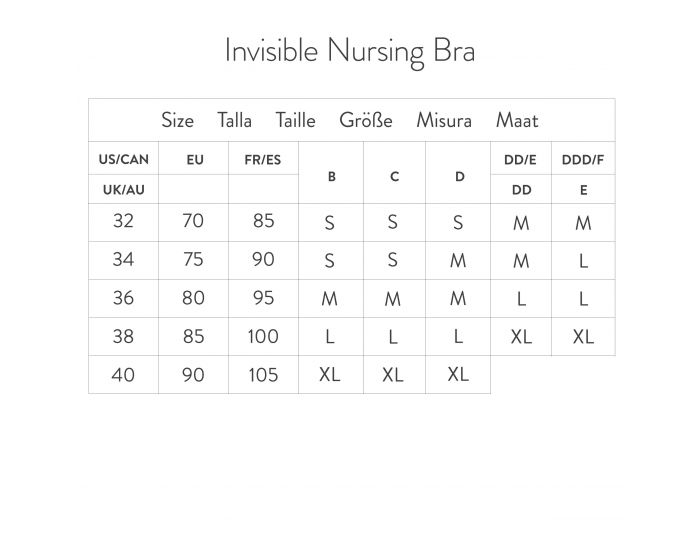
Task: Select US/CAN band size 32 cell
Action: [123, 221]
